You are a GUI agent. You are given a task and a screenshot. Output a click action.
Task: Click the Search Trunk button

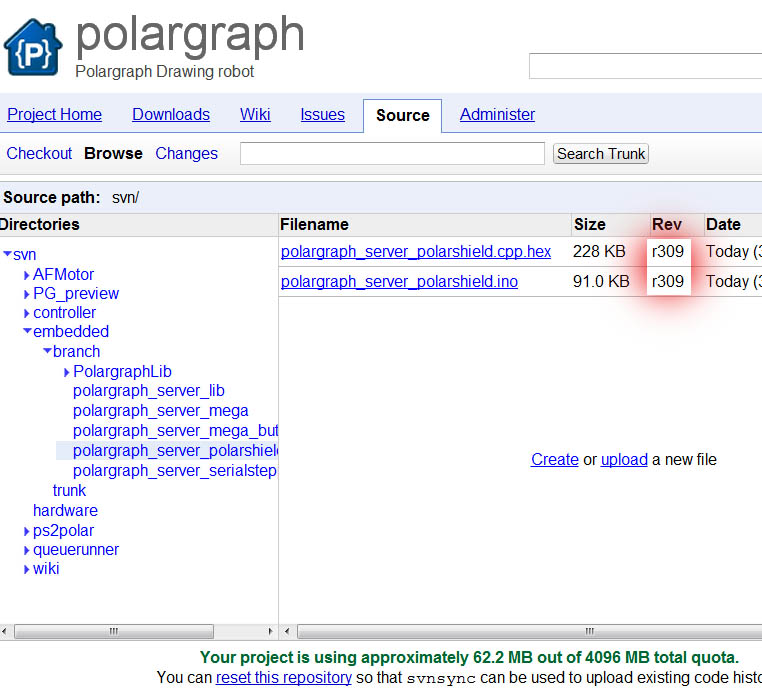[x=601, y=154]
